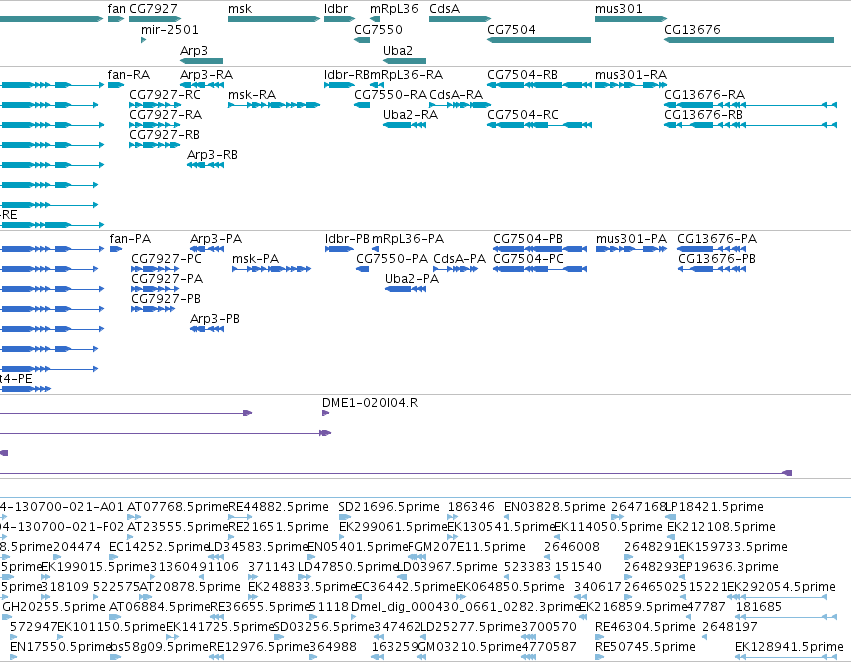Image resolution: width=851 pixels, height=662 pixels.
Task: Select the LP18421.5prime EST label
Action: (x=714, y=507)
